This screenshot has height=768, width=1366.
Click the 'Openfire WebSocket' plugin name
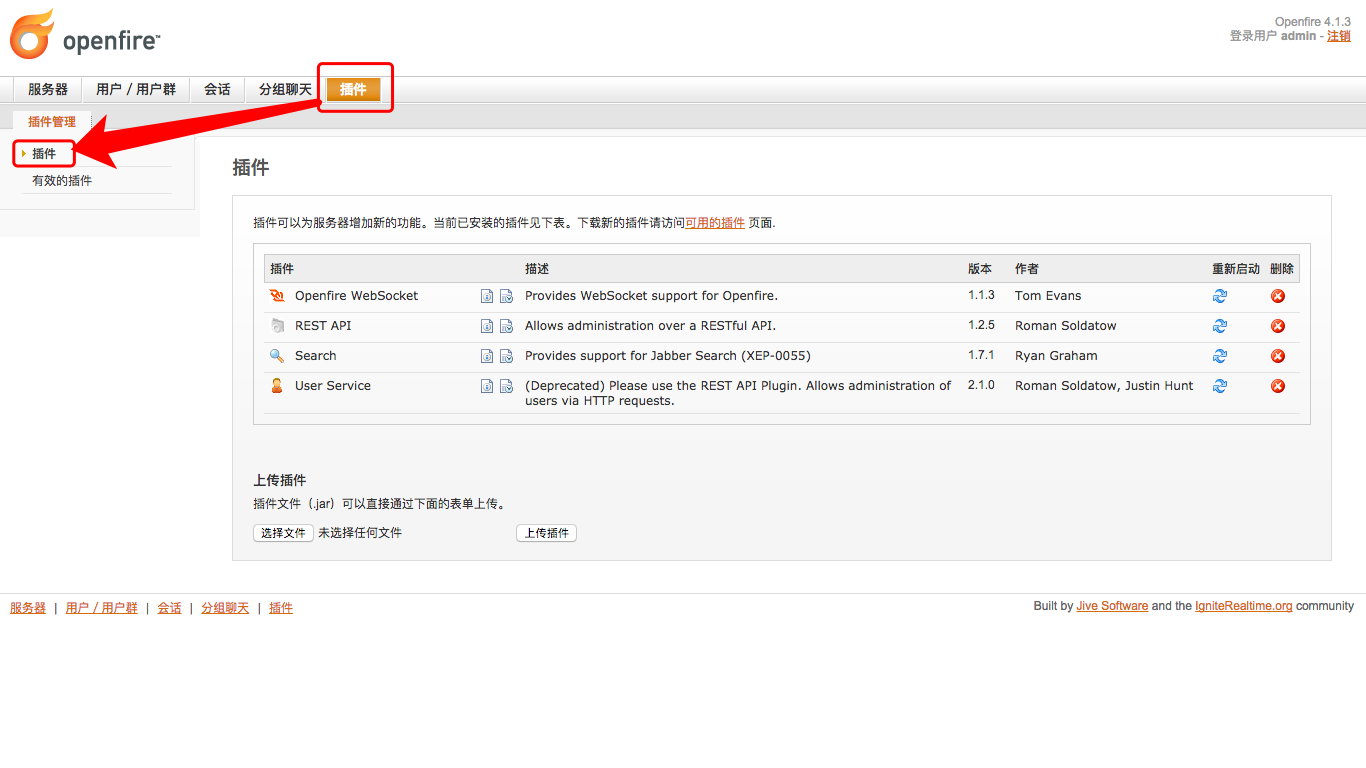point(356,296)
